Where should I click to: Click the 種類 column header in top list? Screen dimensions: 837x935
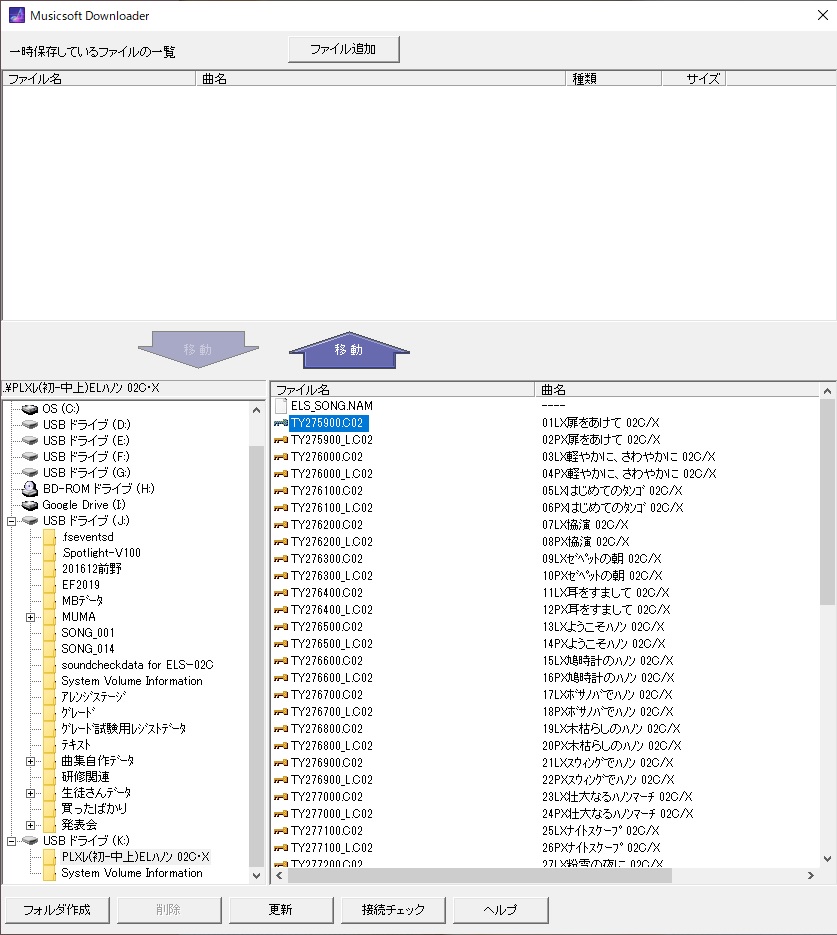coord(585,78)
